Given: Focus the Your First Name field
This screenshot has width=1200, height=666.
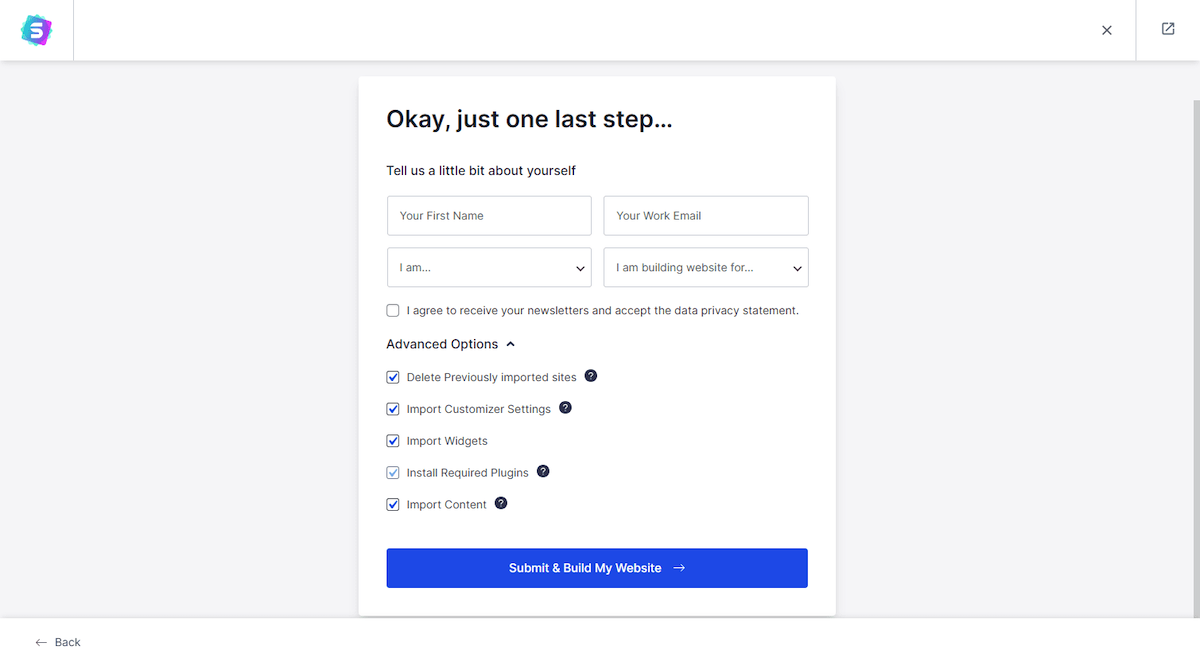Looking at the screenshot, I should point(489,216).
